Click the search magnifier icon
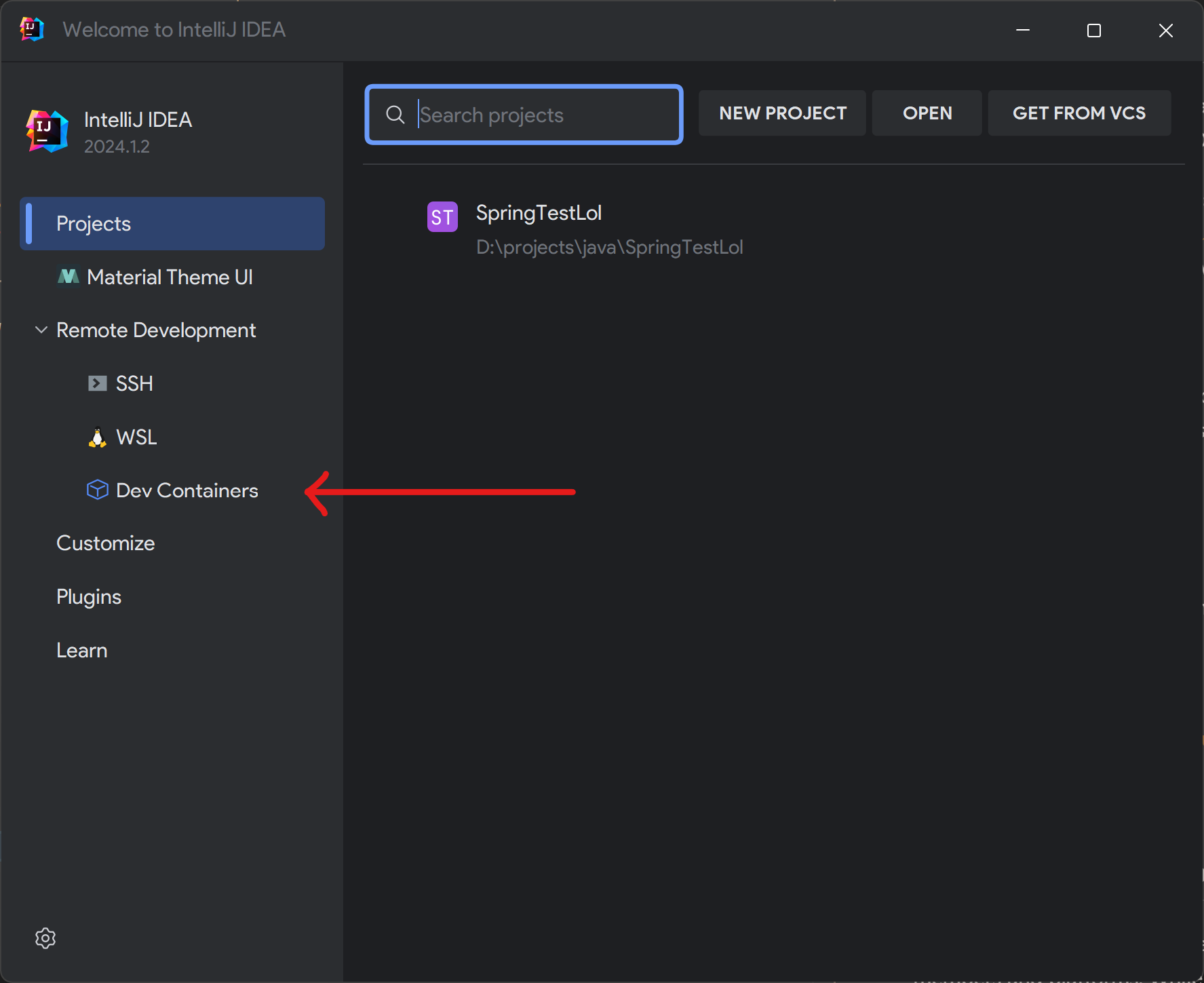1204x983 pixels. pos(395,115)
